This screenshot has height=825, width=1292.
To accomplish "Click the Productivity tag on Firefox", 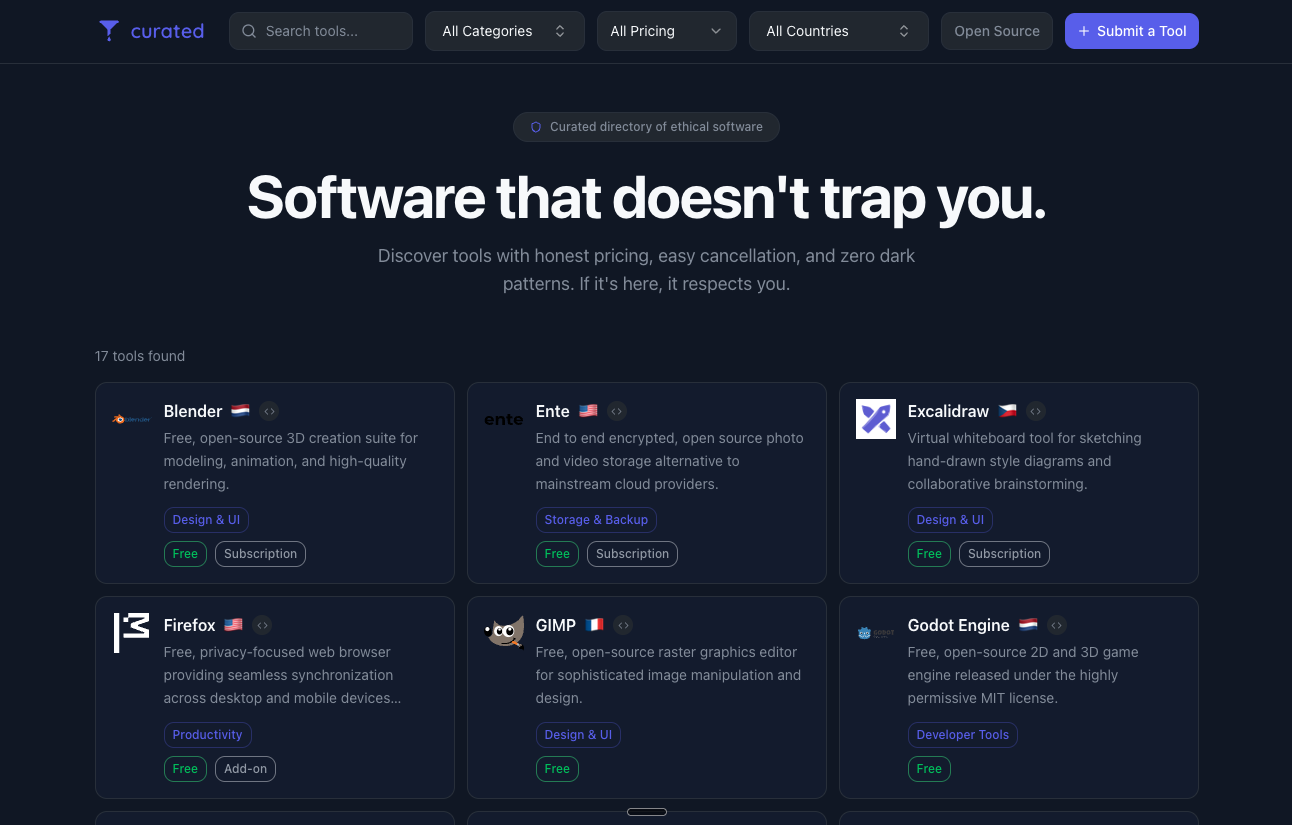I will (207, 735).
